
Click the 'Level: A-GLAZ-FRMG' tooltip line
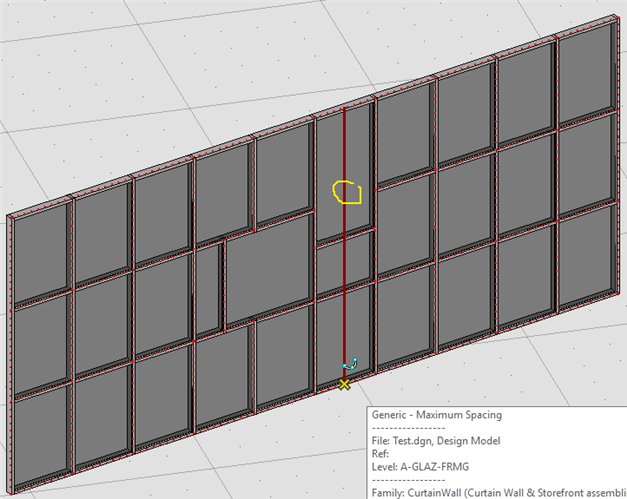[x=420, y=467]
